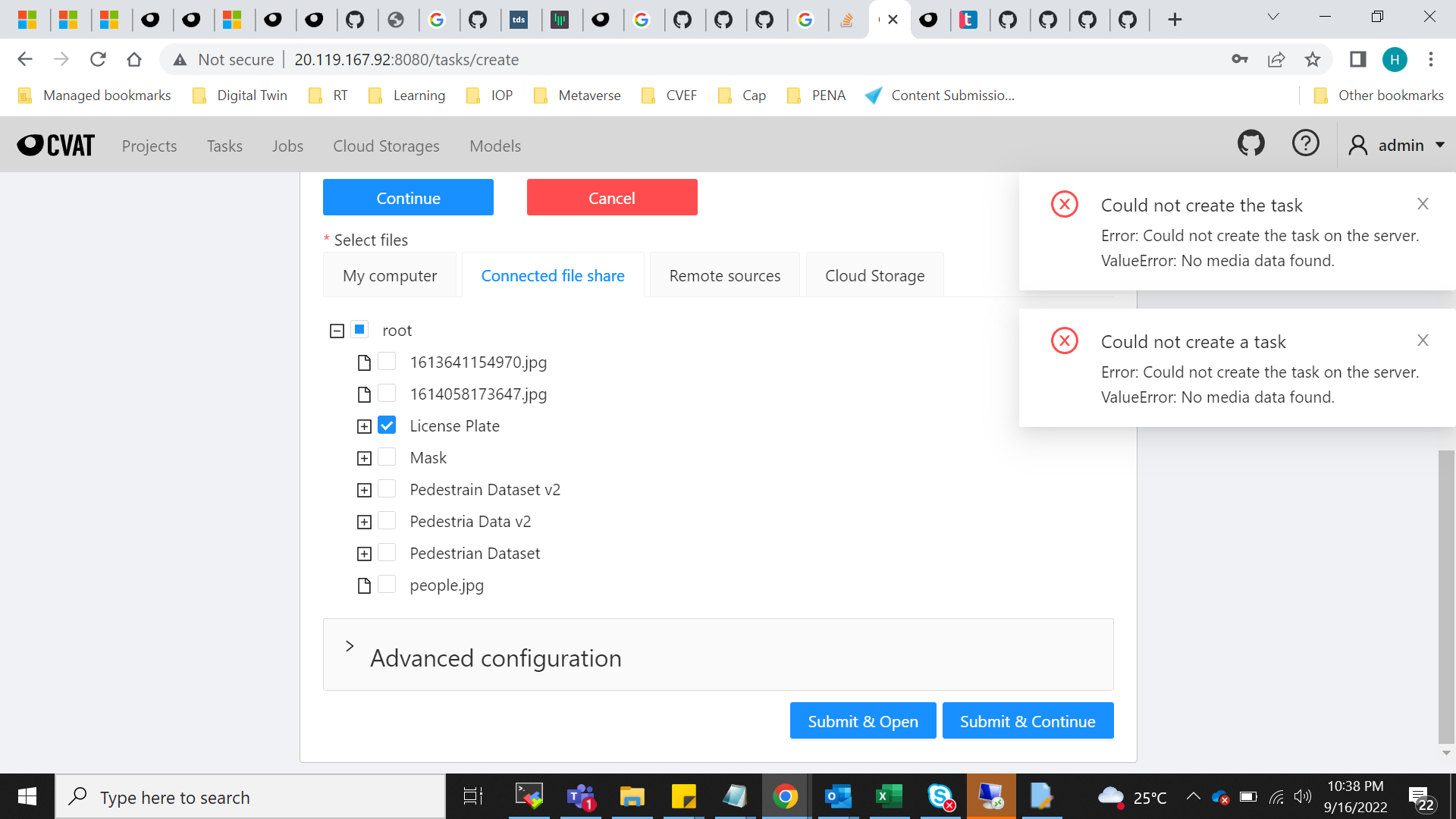This screenshot has width=1456, height=819.
Task: Click the admin user profile icon
Action: (1357, 145)
